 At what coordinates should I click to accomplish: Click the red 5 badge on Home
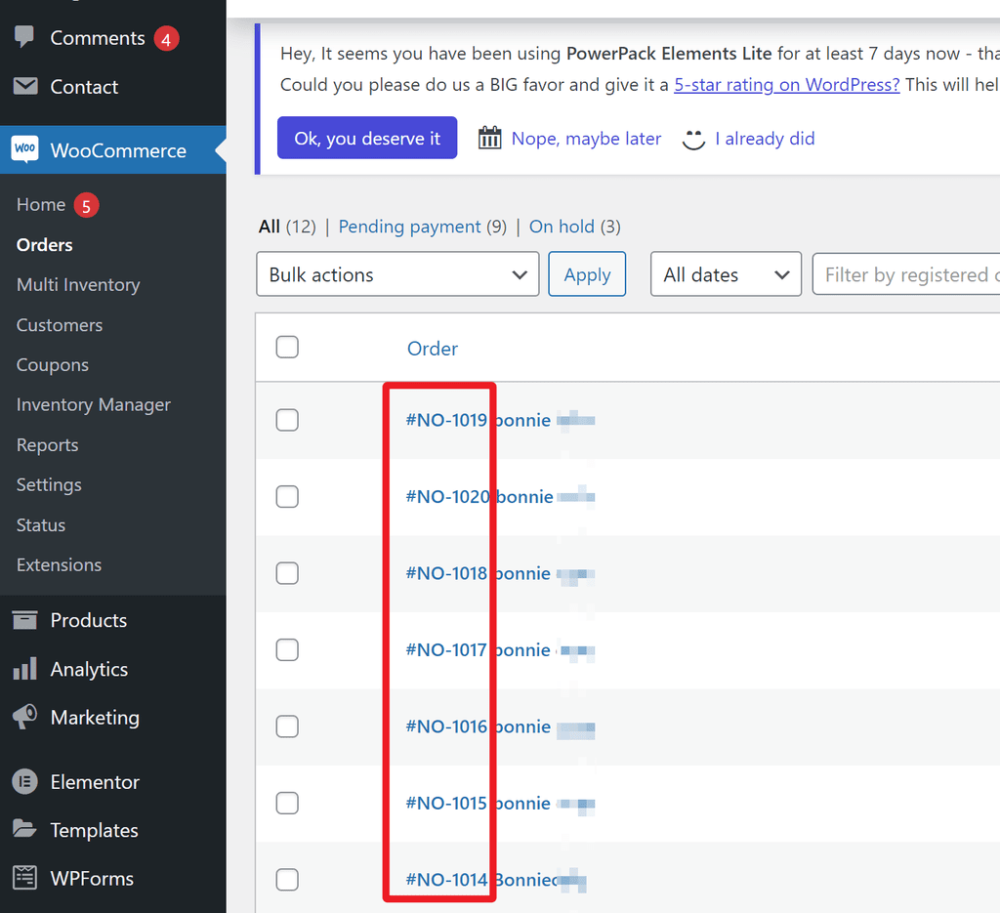pyautogui.click(x=86, y=205)
